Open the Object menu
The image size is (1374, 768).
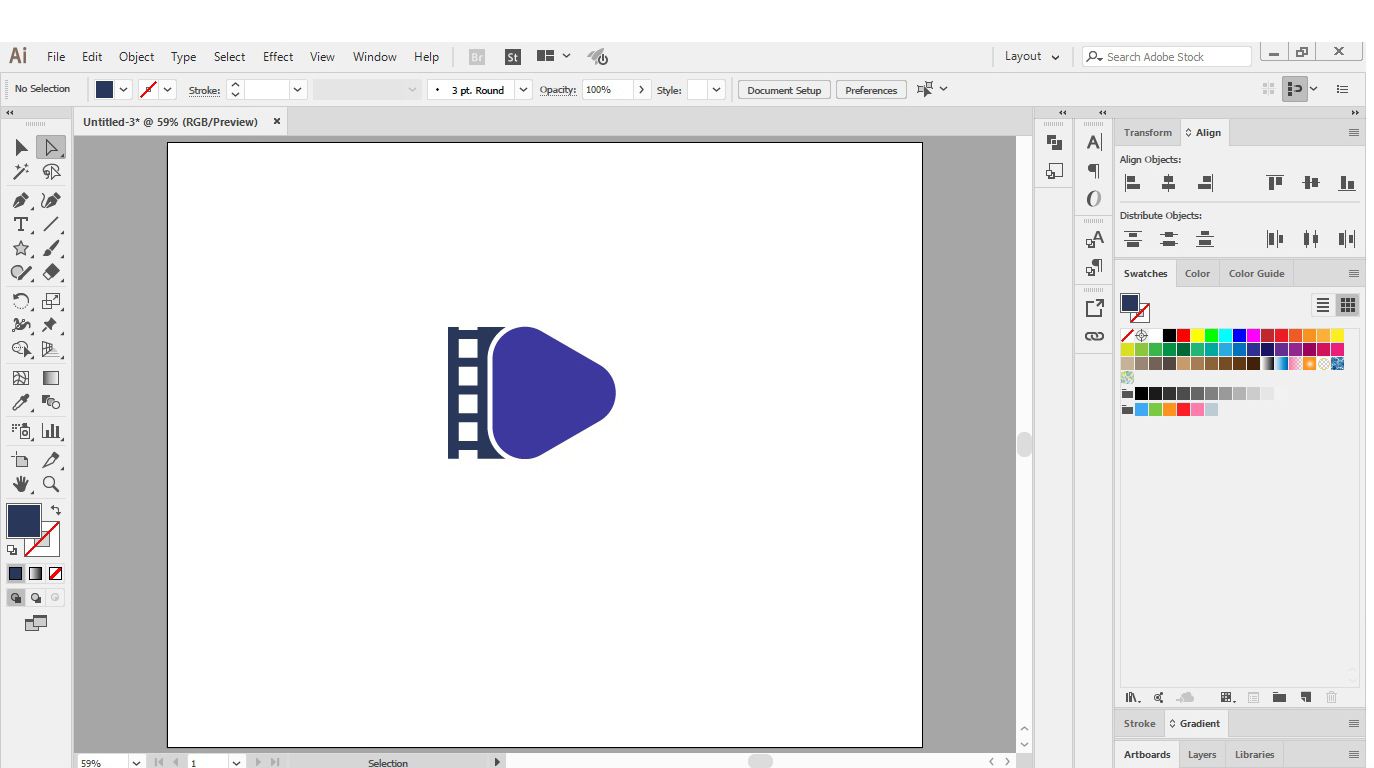(137, 57)
